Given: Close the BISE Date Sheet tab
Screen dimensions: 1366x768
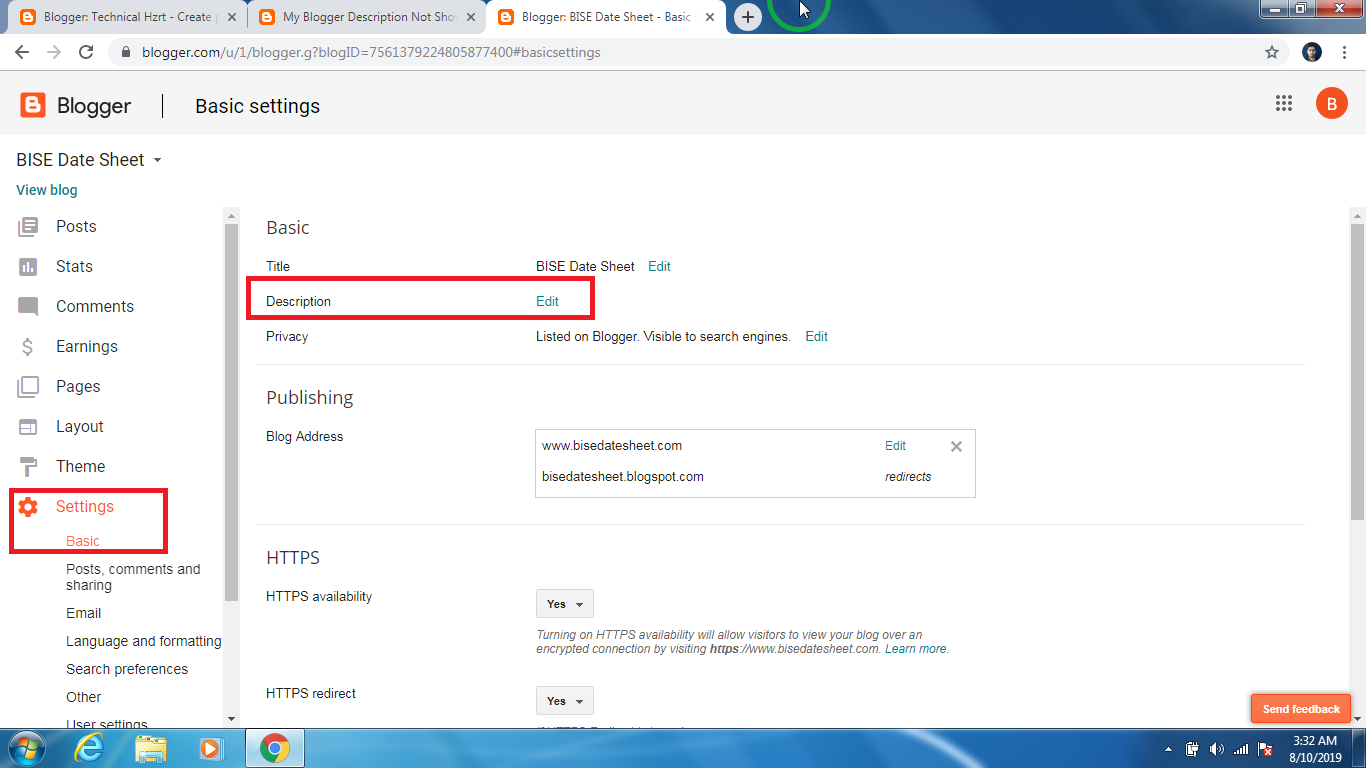Looking at the screenshot, I should (710, 17).
